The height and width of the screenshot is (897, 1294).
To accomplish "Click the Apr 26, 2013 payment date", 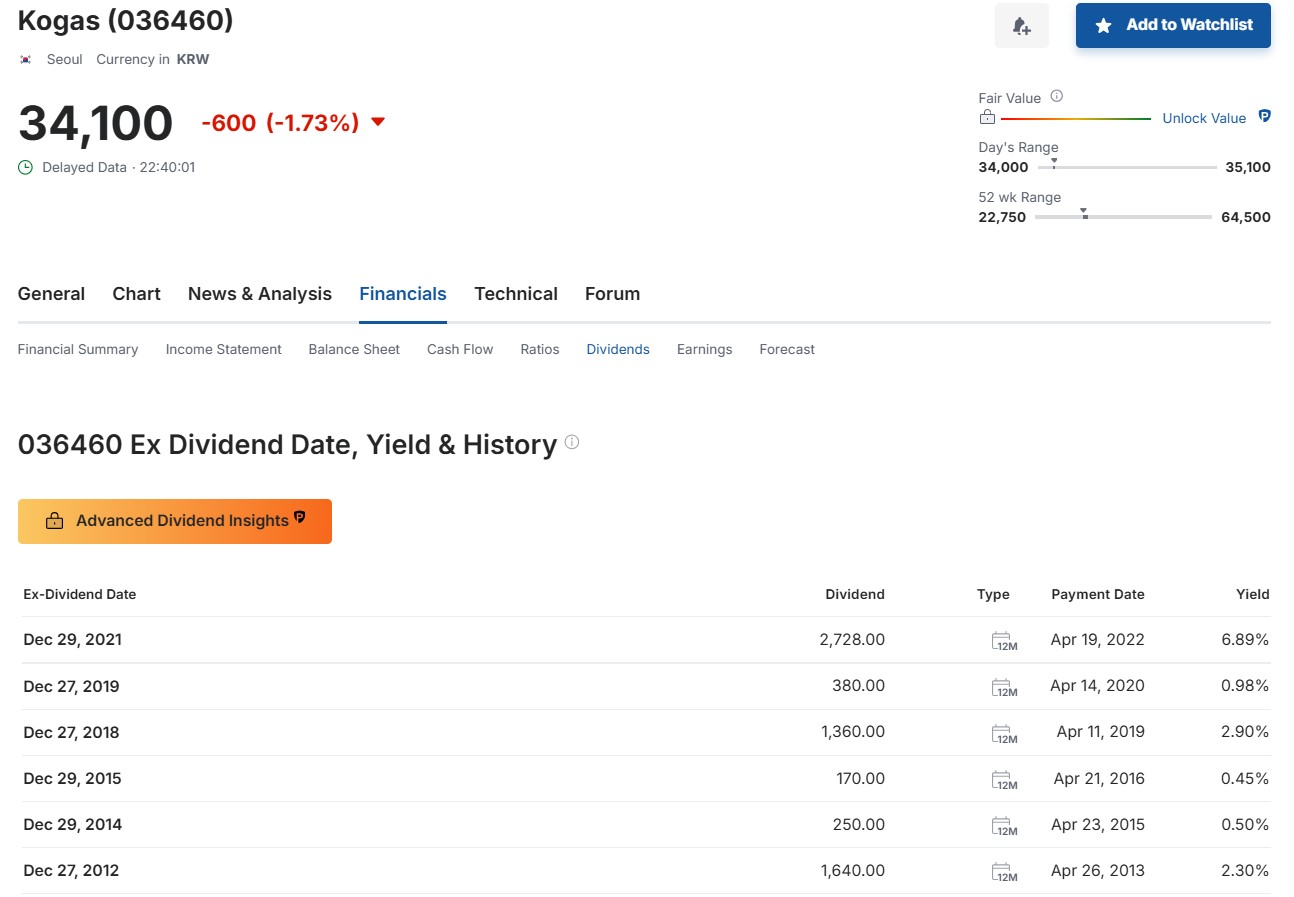I will point(1098,870).
